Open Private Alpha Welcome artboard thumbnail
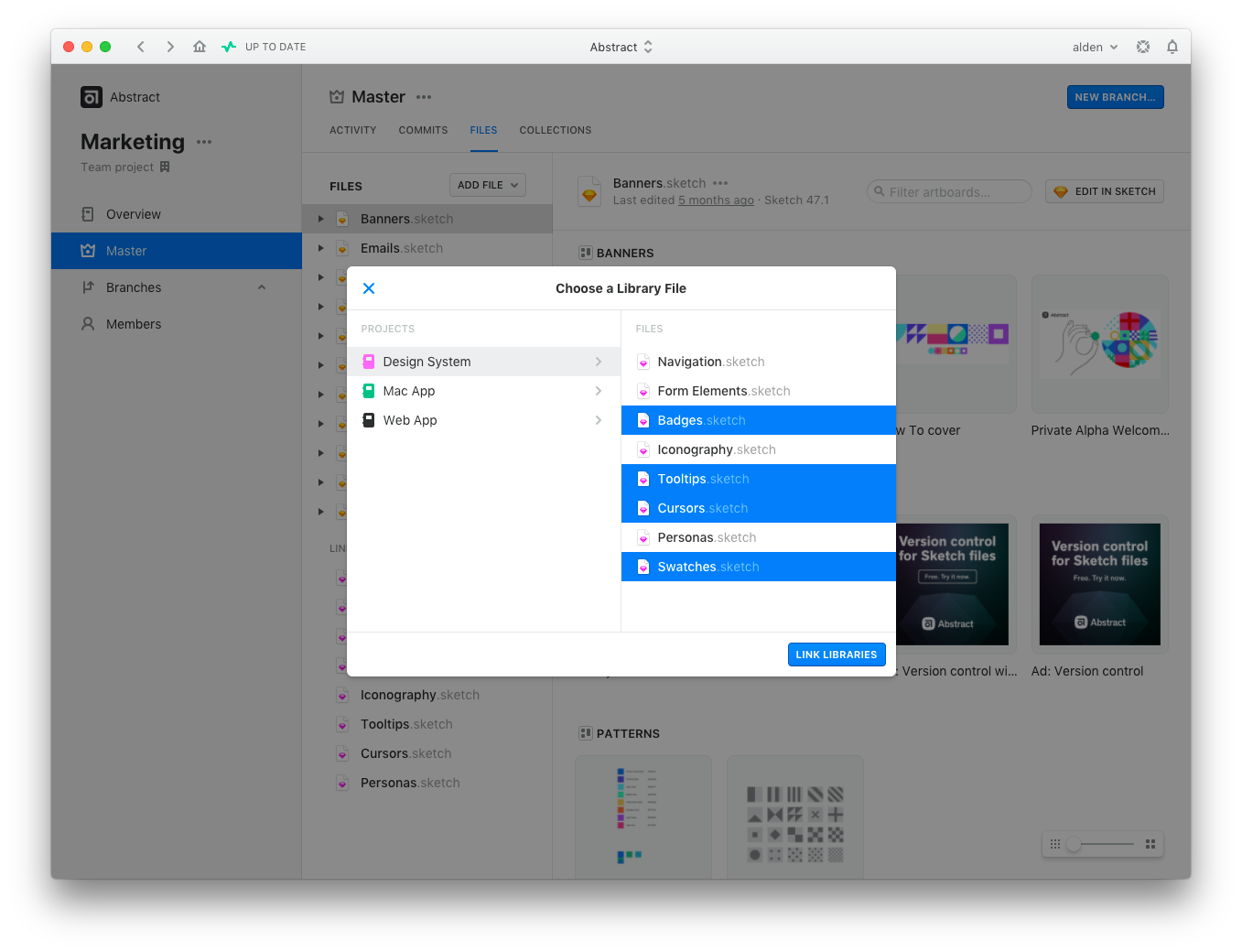This screenshot has width=1242, height=952. pyautogui.click(x=1100, y=344)
